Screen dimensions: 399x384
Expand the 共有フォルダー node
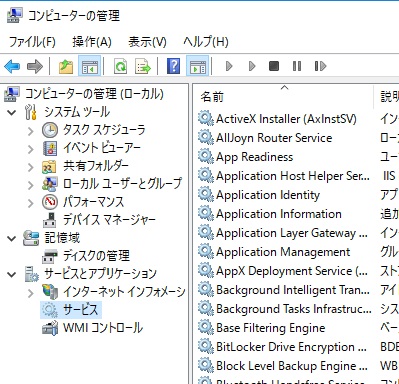[x=30, y=167]
